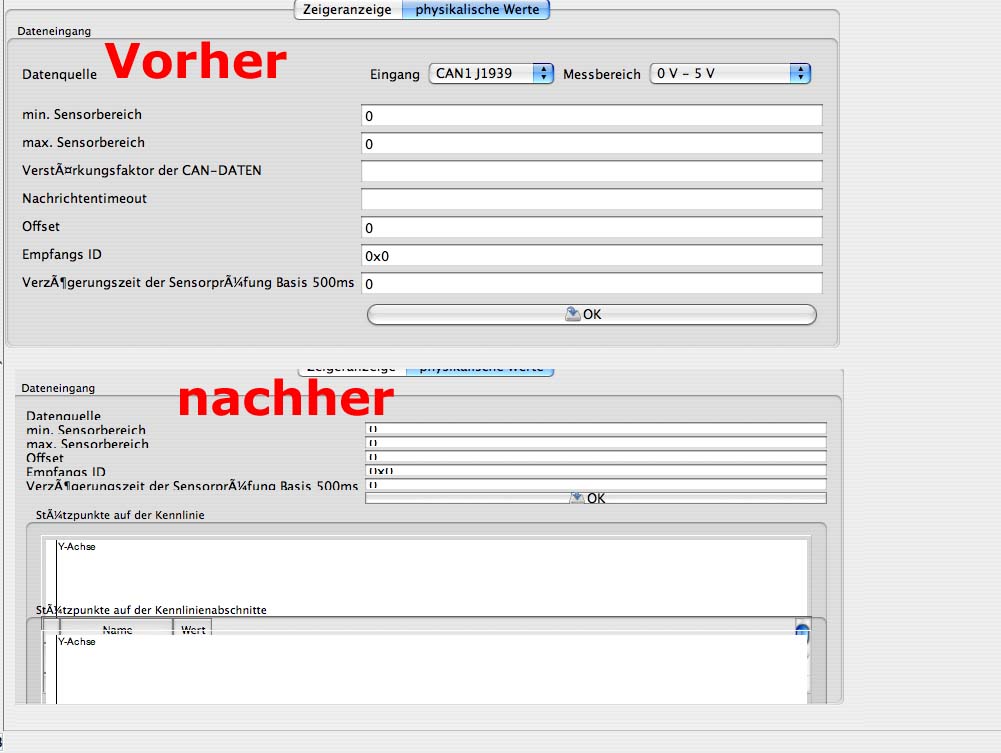The height and width of the screenshot is (753, 1001).
Task: Click the Empfangs ID field in the bottom panel
Action: coord(596,471)
